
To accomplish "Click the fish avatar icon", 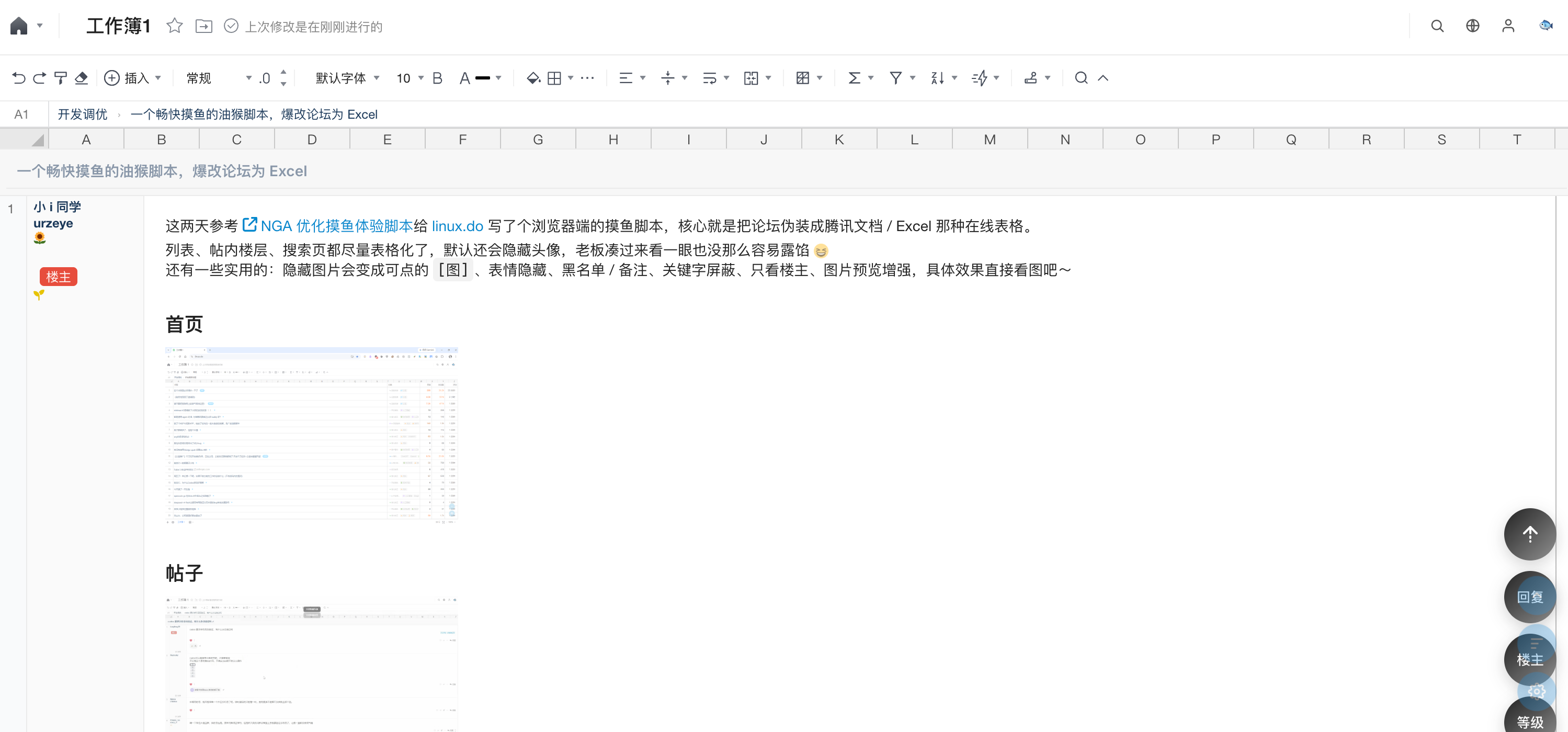I will (1546, 26).
